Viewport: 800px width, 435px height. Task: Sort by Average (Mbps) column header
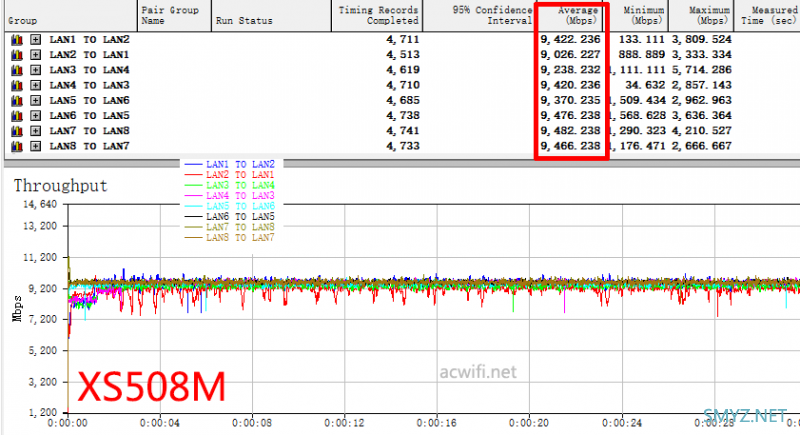pyautogui.click(x=571, y=16)
